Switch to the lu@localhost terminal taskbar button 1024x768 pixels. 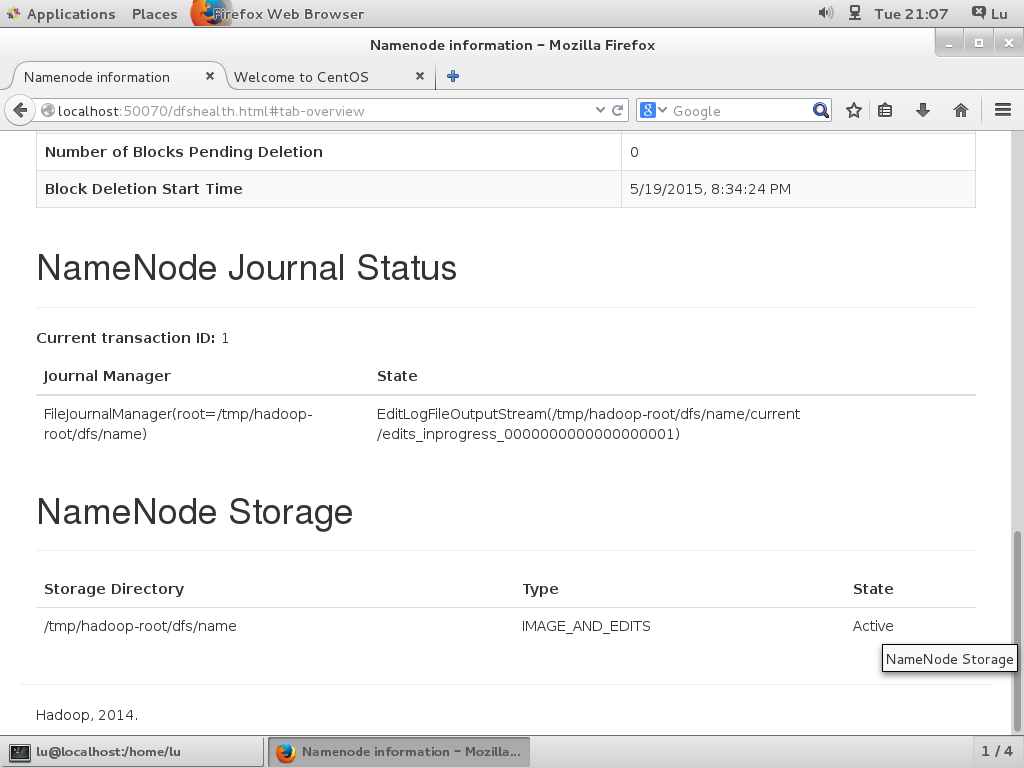[133, 751]
